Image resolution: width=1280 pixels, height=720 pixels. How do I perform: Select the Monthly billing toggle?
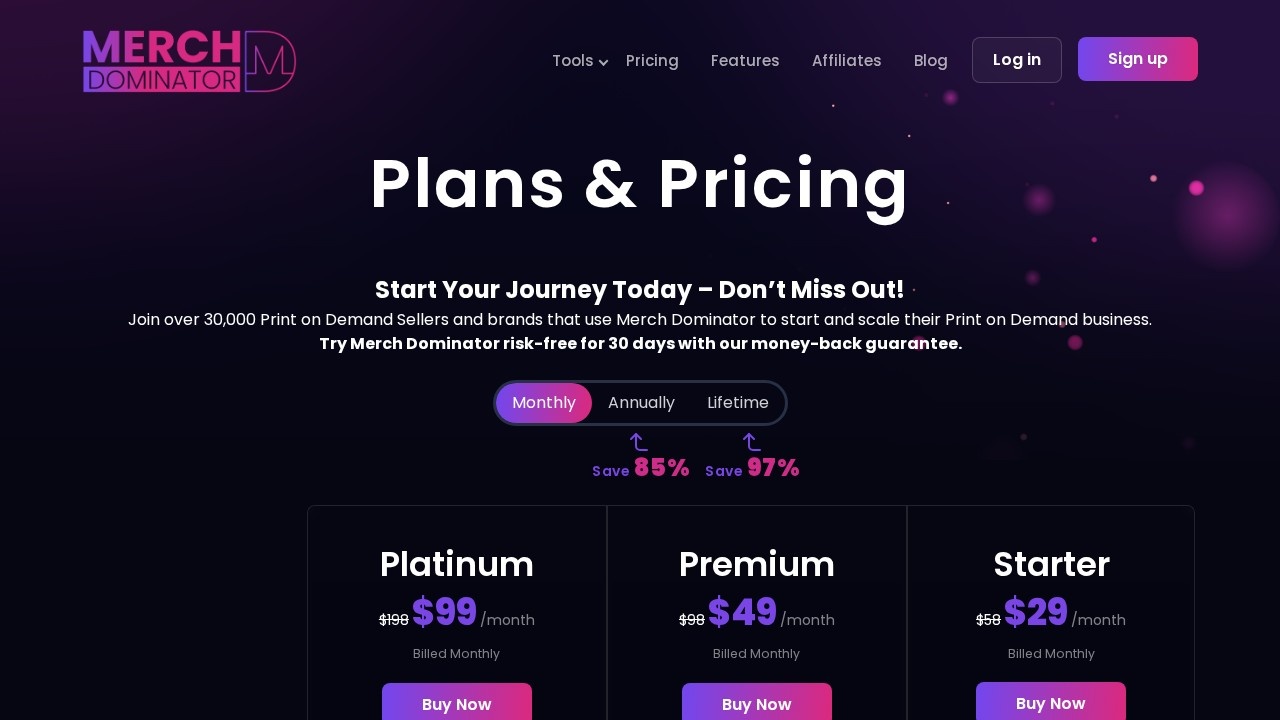(x=544, y=403)
